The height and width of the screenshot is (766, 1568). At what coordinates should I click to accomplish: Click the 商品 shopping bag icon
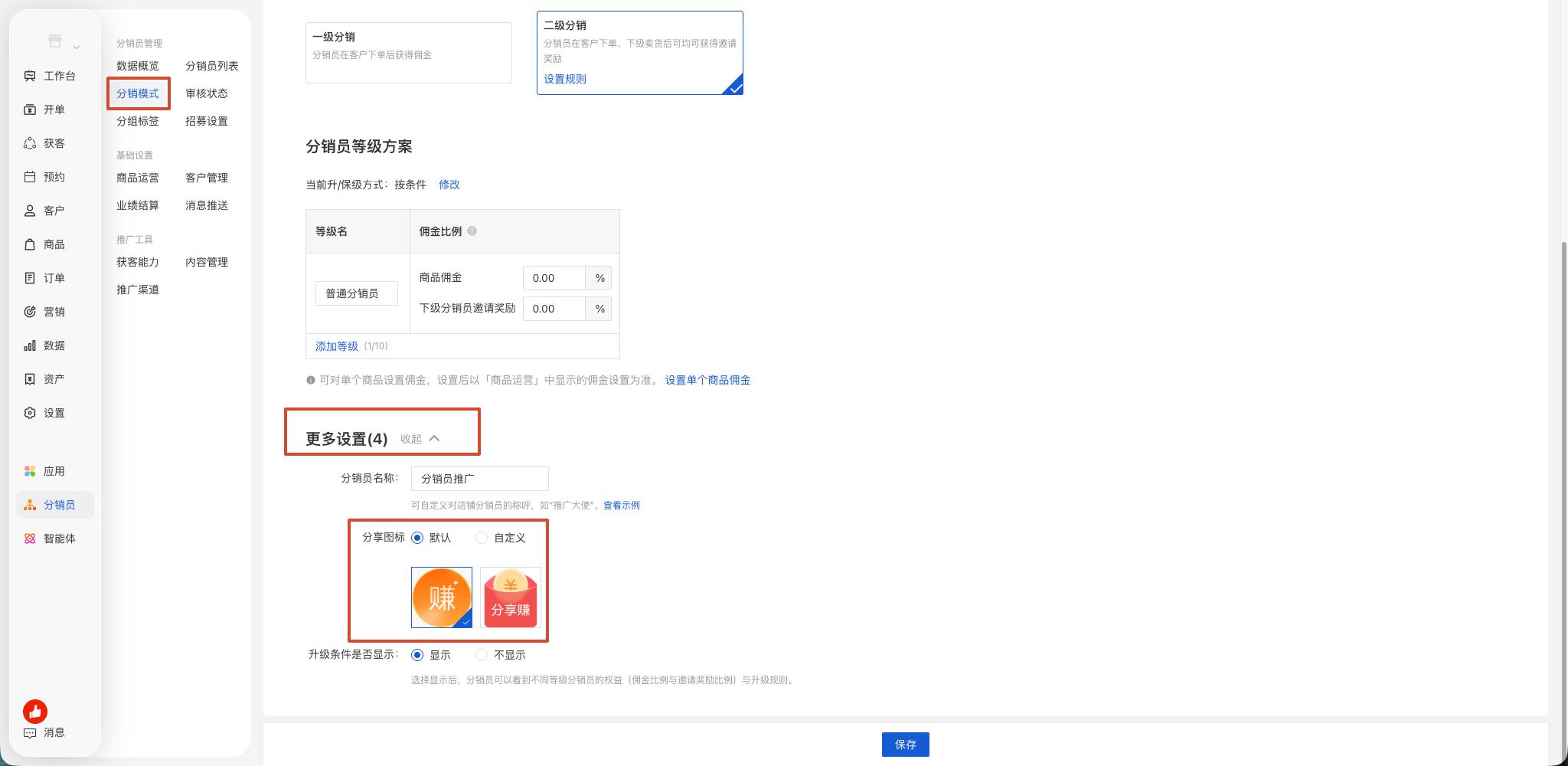click(30, 244)
